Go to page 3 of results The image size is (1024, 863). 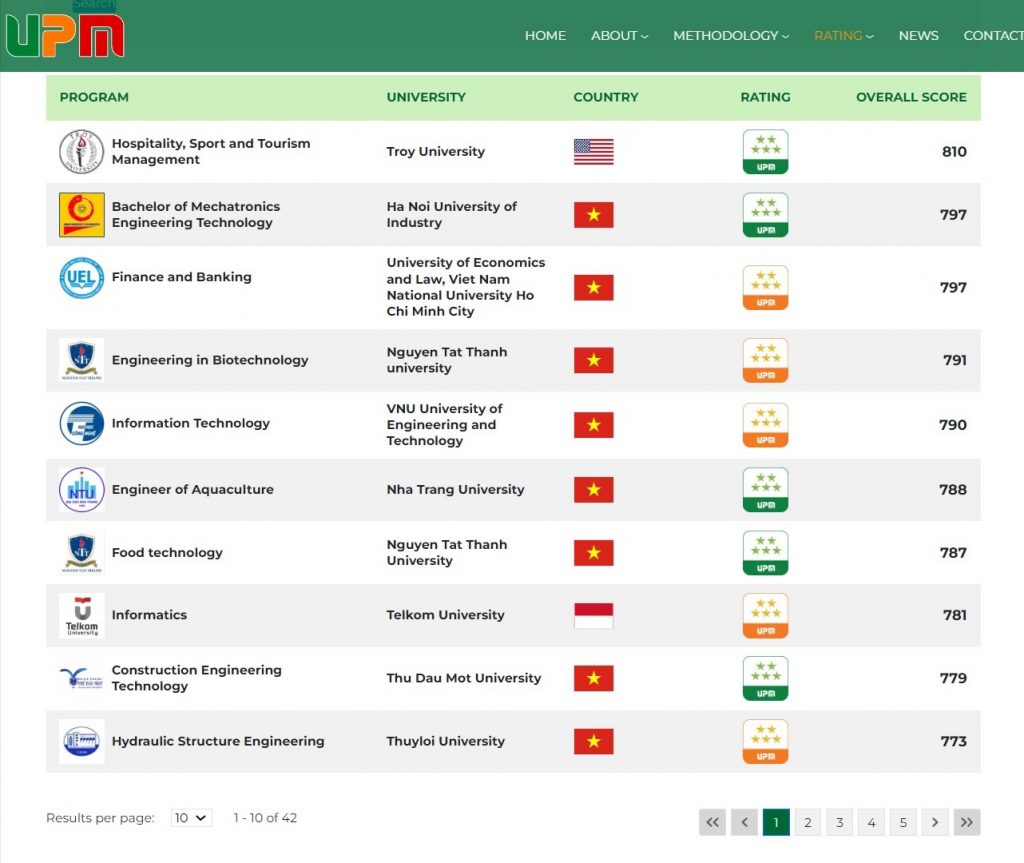(839, 822)
